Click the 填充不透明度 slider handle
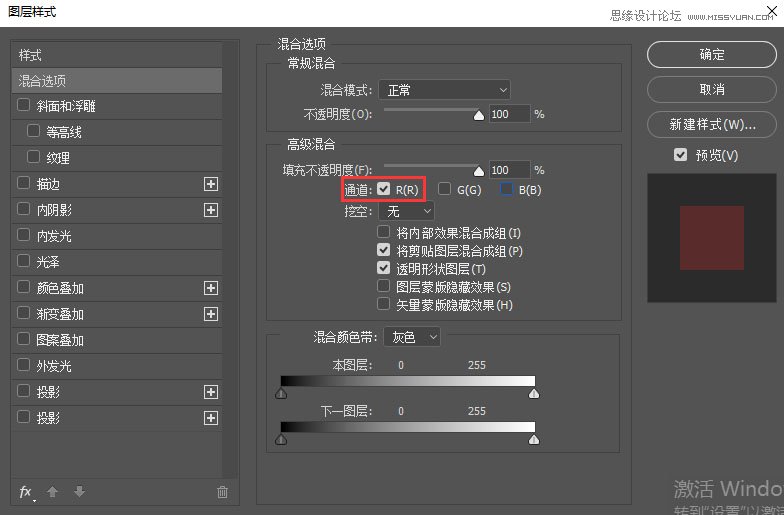This screenshot has height=515, width=784. [478, 172]
